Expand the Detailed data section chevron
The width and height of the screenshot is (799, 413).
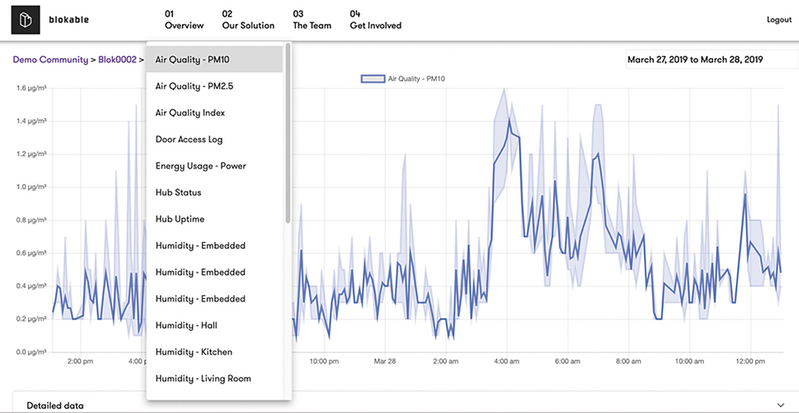[780, 405]
